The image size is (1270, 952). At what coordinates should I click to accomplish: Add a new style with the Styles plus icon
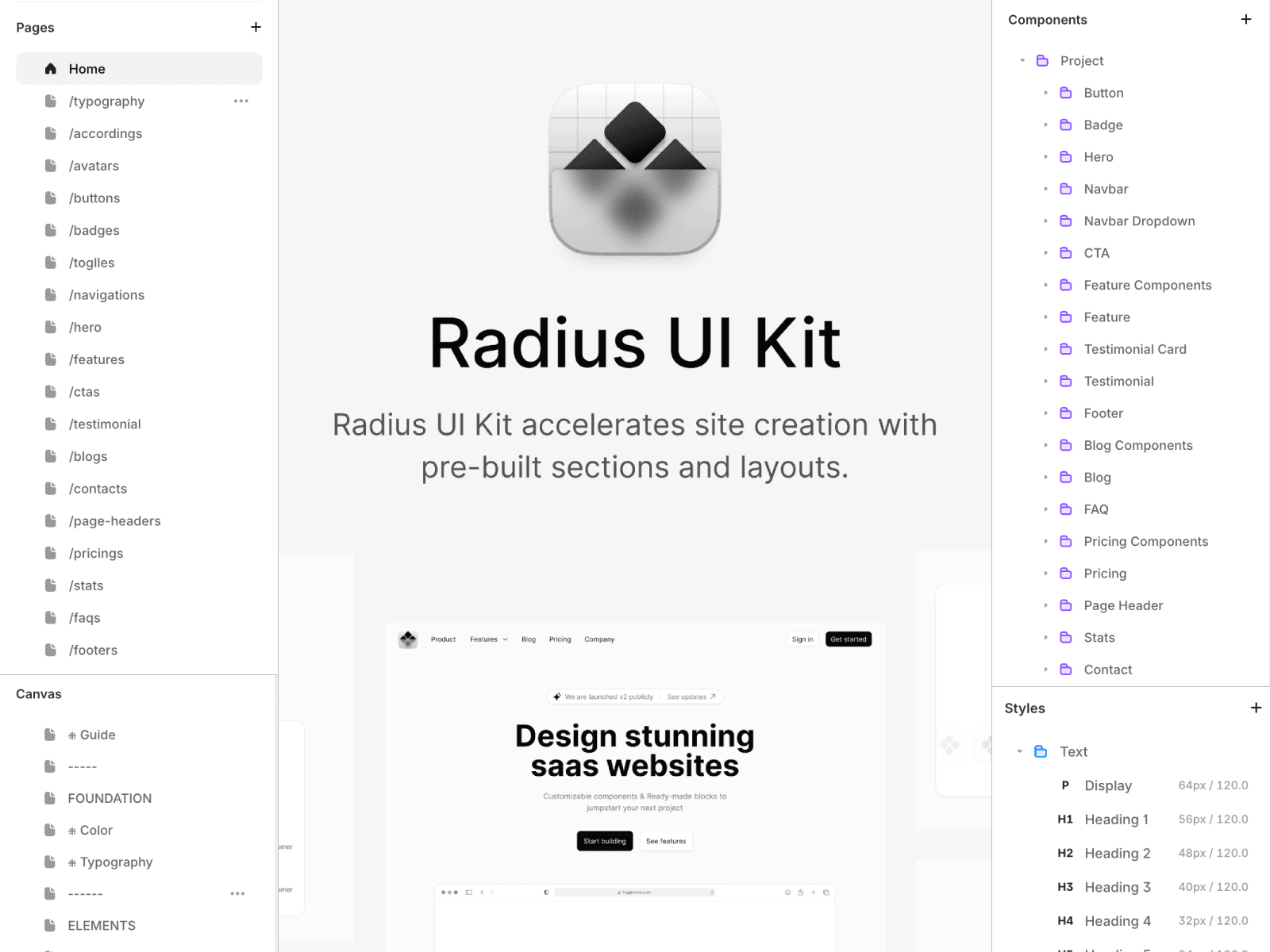point(1257,708)
